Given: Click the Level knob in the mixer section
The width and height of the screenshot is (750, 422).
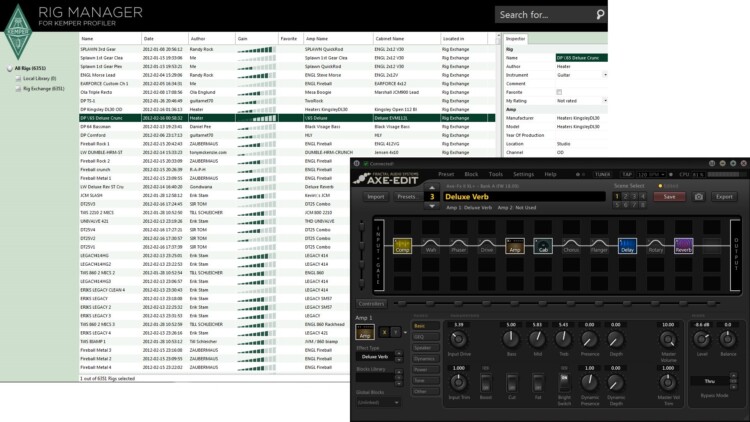Looking at the screenshot, I should [702, 339].
